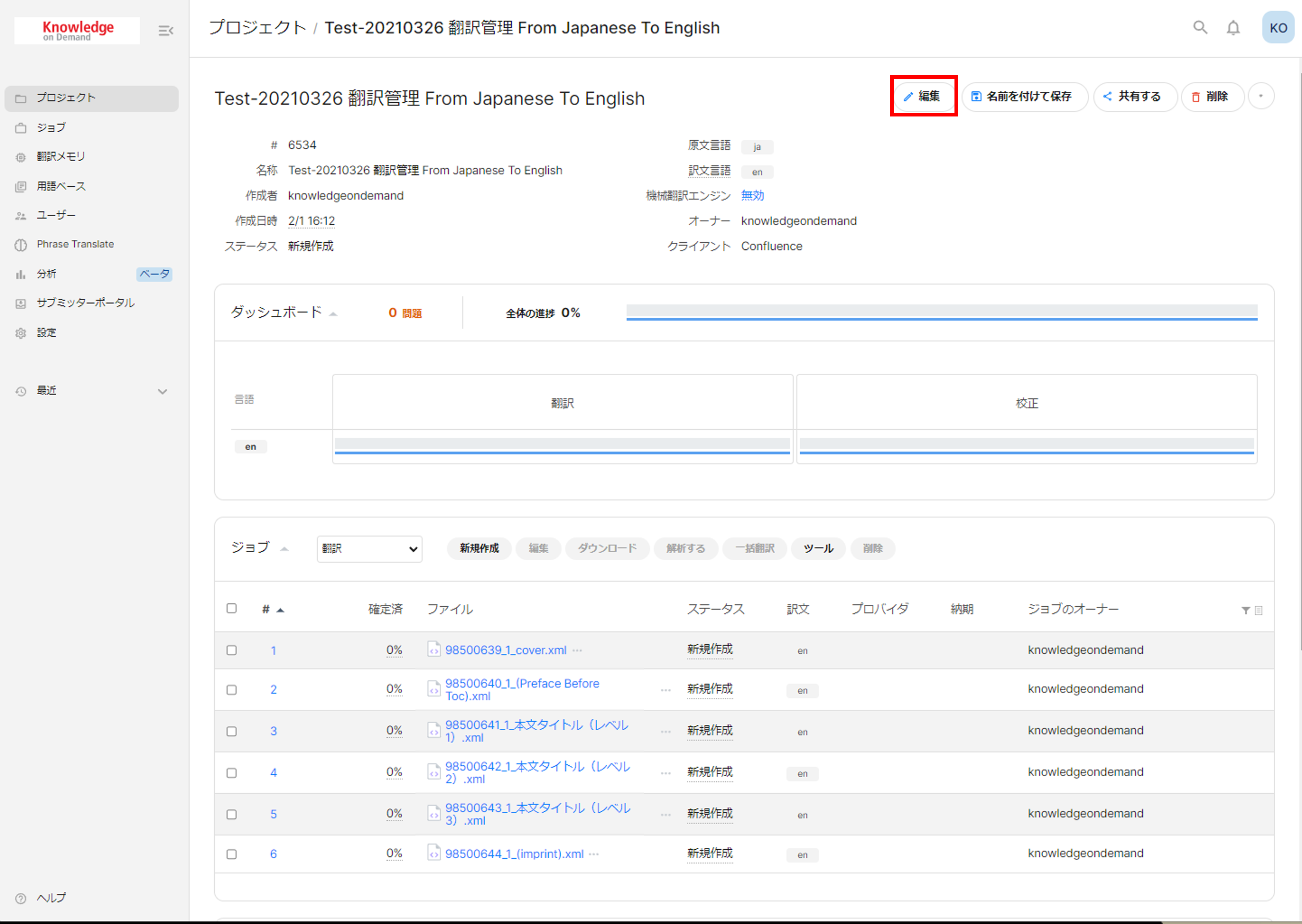Click ellipsis next to 98500644_1_(imprint).xml
This screenshot has width=1302, height=924.
pyautogui.click(x=594, y=854)
